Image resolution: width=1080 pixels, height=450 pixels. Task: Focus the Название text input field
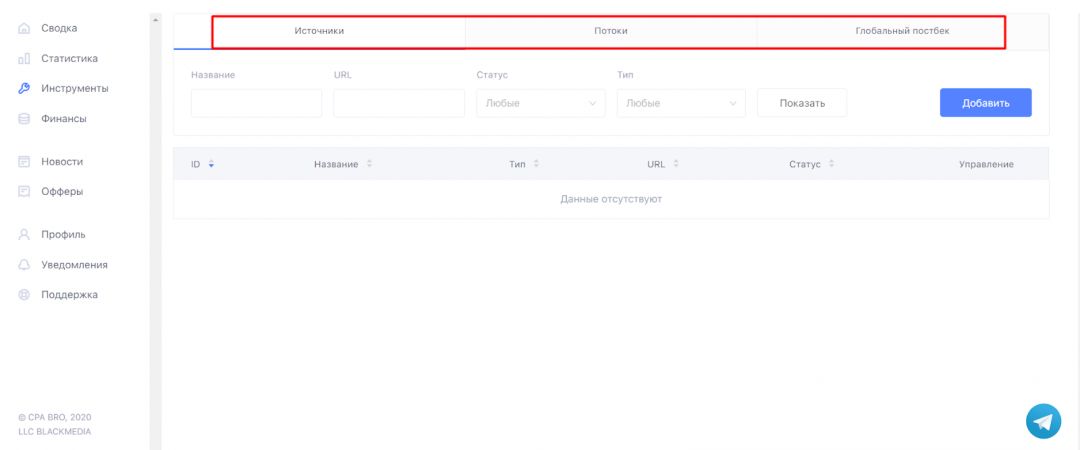click(x=256, y=103)
